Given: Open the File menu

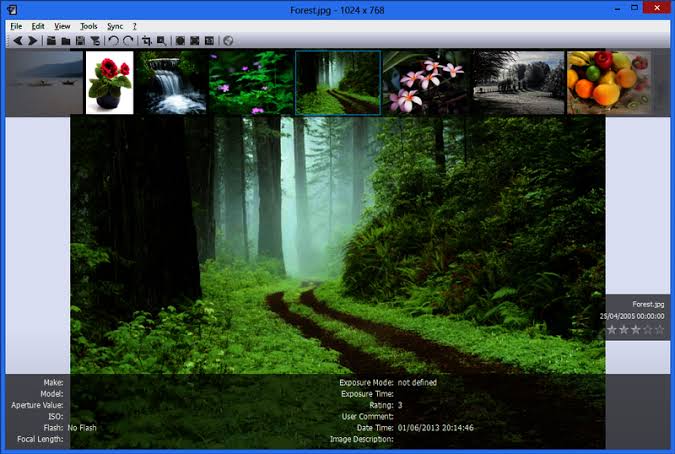Looking at the screenshot, I should [16, 25].
